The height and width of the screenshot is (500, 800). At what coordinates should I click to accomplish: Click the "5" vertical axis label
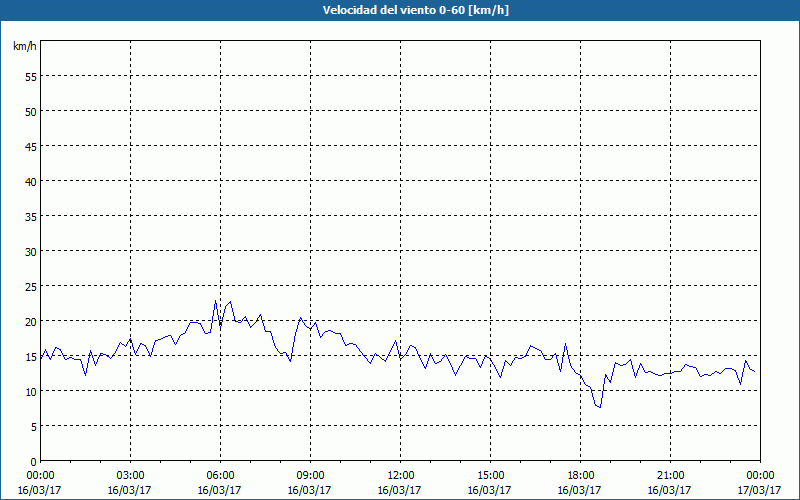(34, 427)
